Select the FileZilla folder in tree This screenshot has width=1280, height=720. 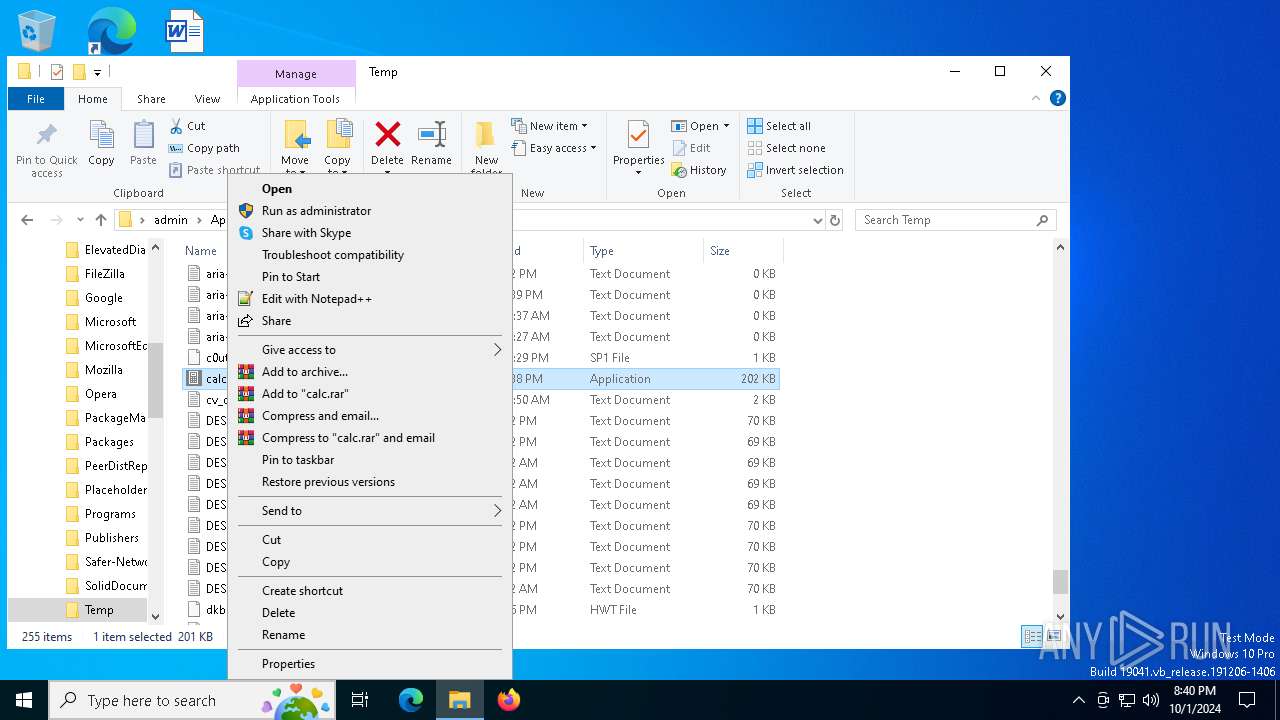click(104, 274)
